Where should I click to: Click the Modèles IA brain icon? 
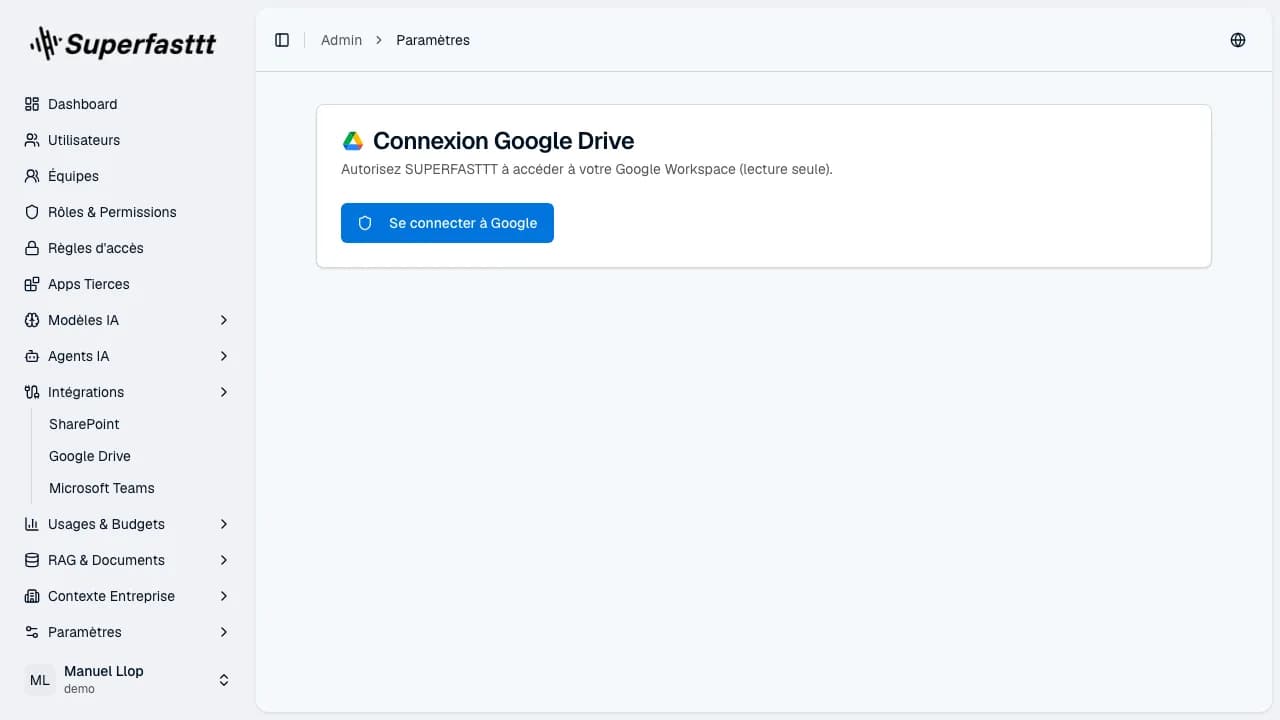tap(32, 320)
